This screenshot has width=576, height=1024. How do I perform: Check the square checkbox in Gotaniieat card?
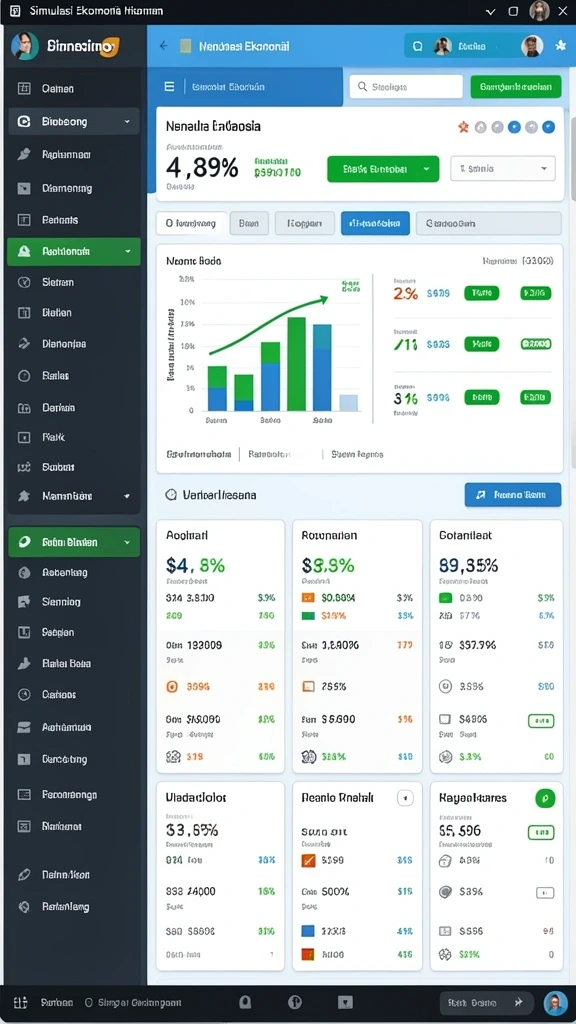[445, 719]
